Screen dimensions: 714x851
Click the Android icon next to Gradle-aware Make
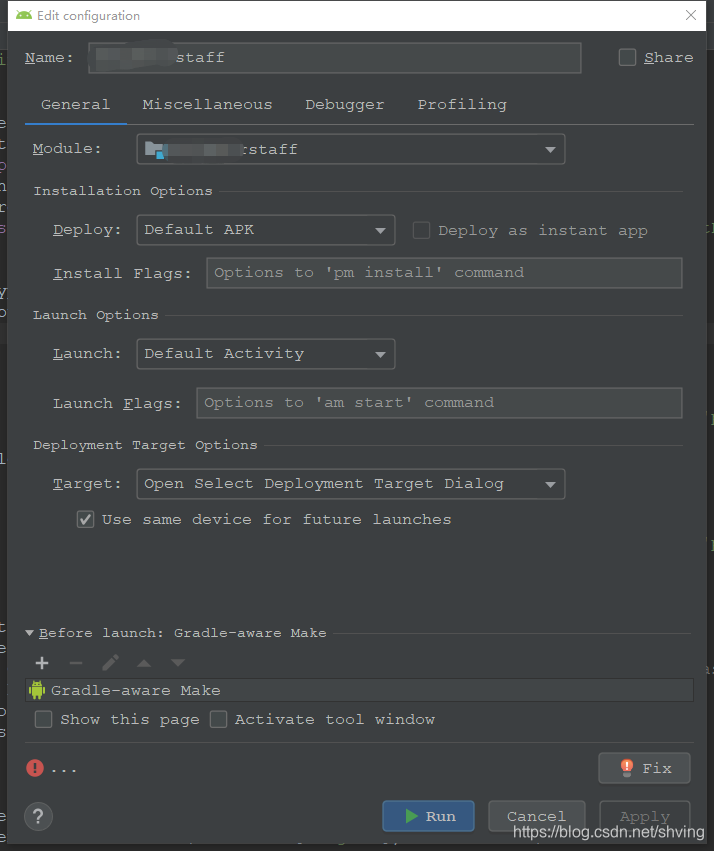tap(36, 689)
